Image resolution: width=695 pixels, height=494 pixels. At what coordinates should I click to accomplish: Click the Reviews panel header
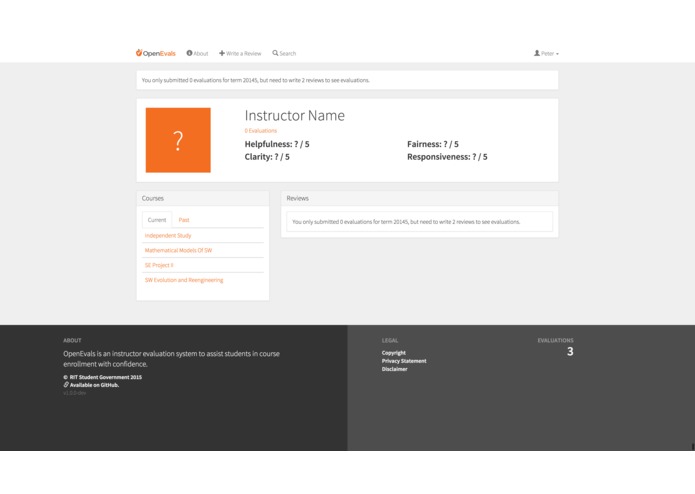[419, 198]
